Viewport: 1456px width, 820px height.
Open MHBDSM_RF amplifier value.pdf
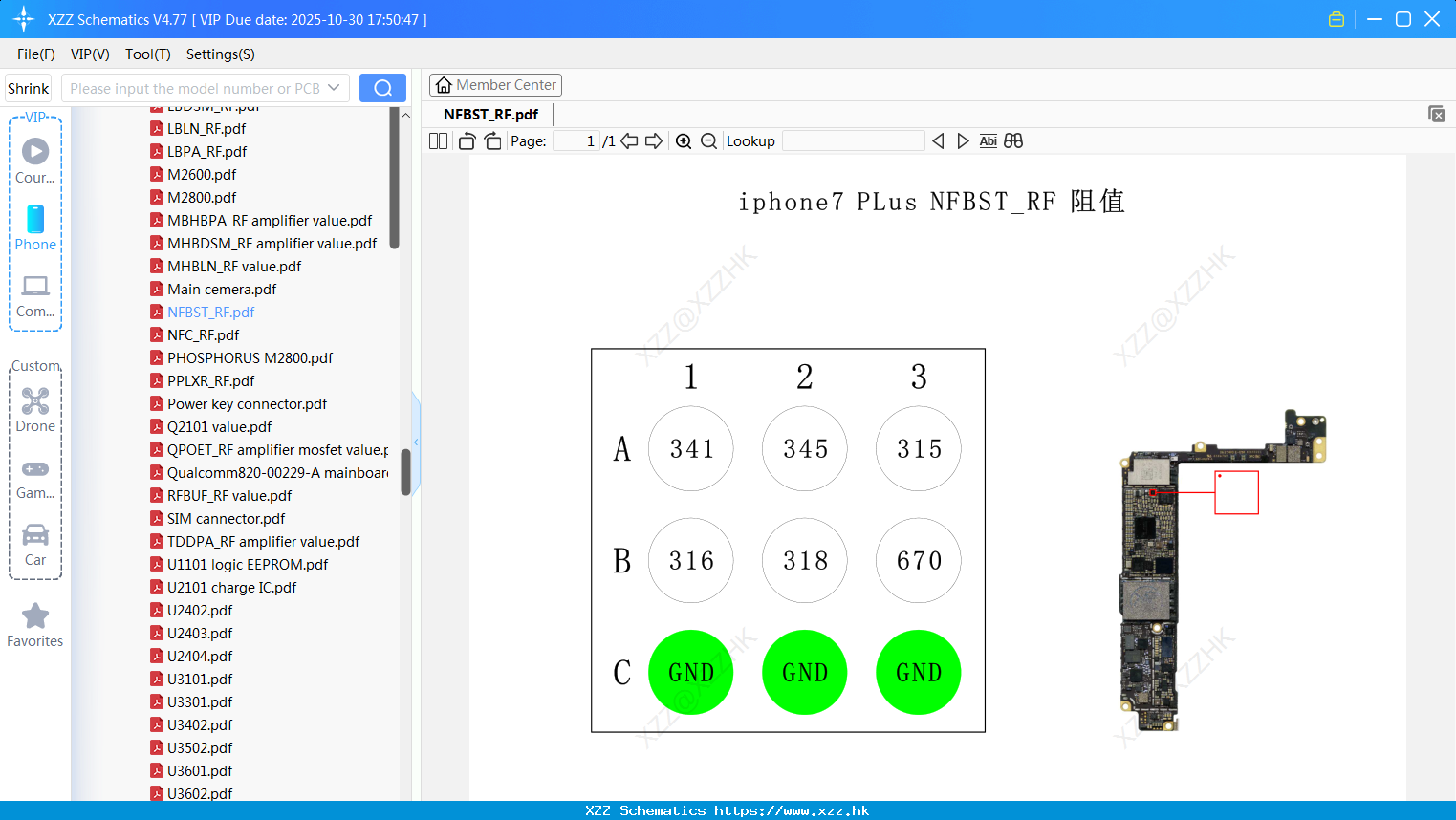pyautogui.click(x=272, y=243)
